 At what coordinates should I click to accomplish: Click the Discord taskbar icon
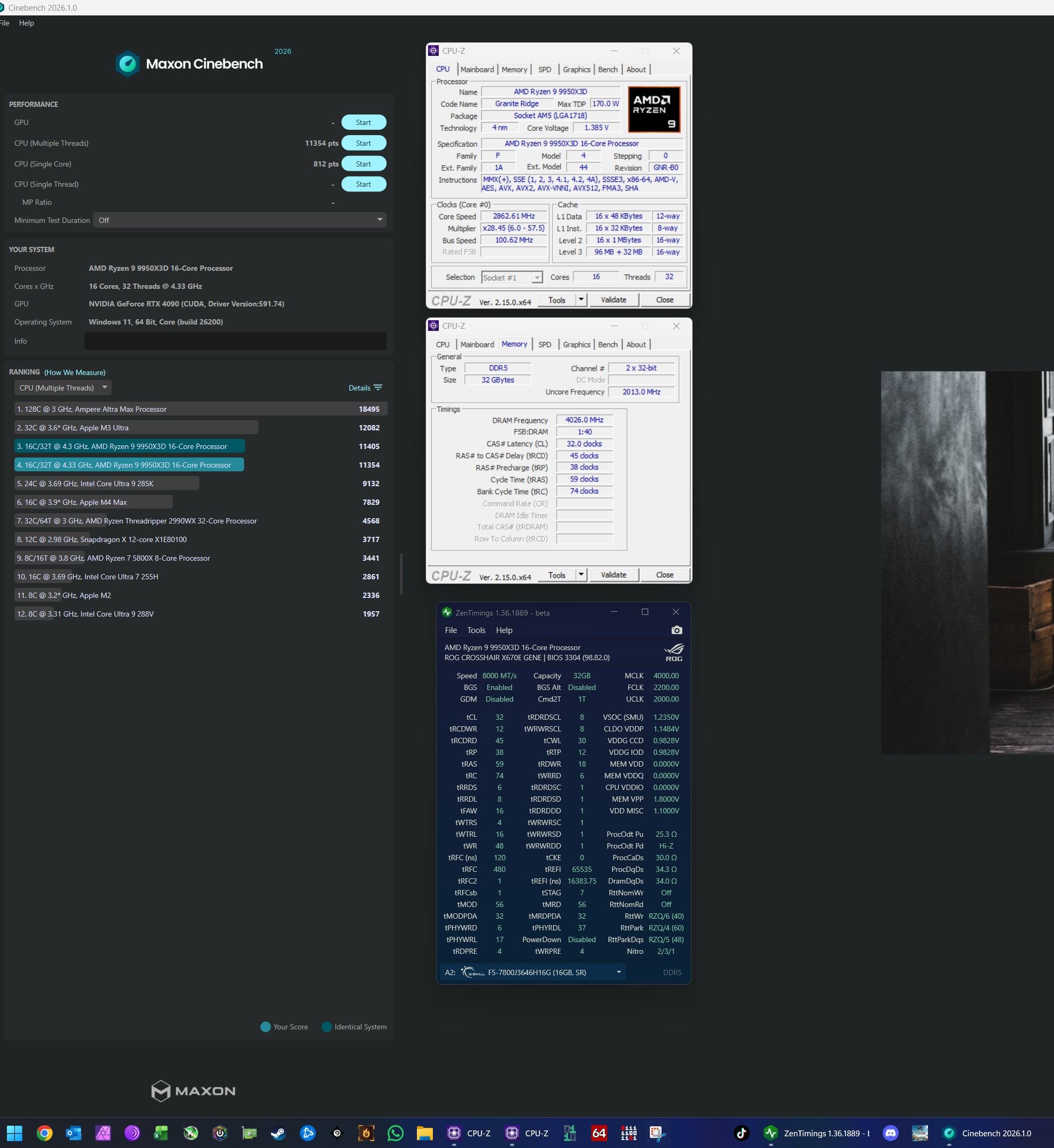coord(890,1133)
